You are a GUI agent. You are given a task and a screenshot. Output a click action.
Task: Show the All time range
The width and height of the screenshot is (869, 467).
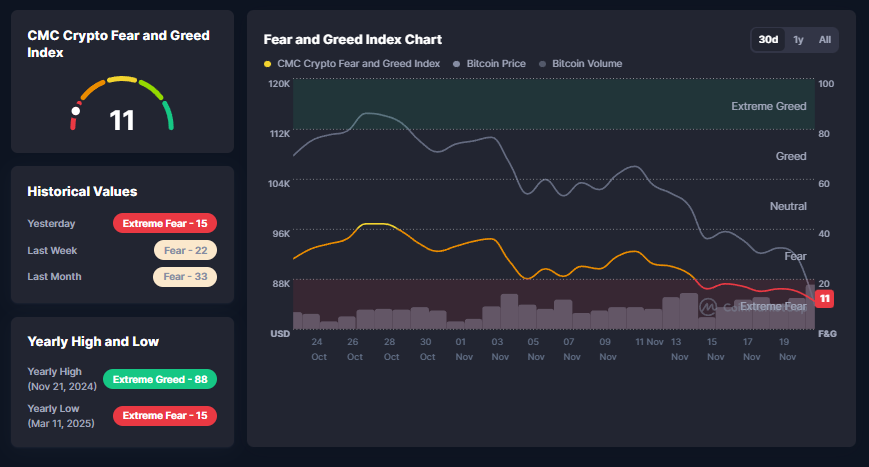click(824, 40)
